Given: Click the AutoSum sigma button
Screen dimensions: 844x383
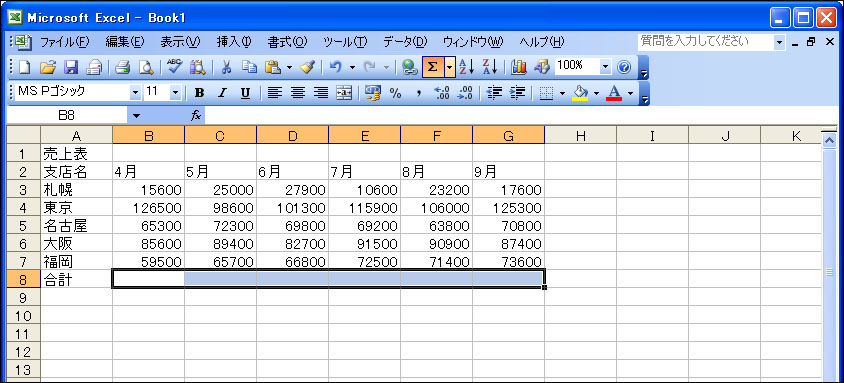Looking at the screenshot, I should point(433,67).
